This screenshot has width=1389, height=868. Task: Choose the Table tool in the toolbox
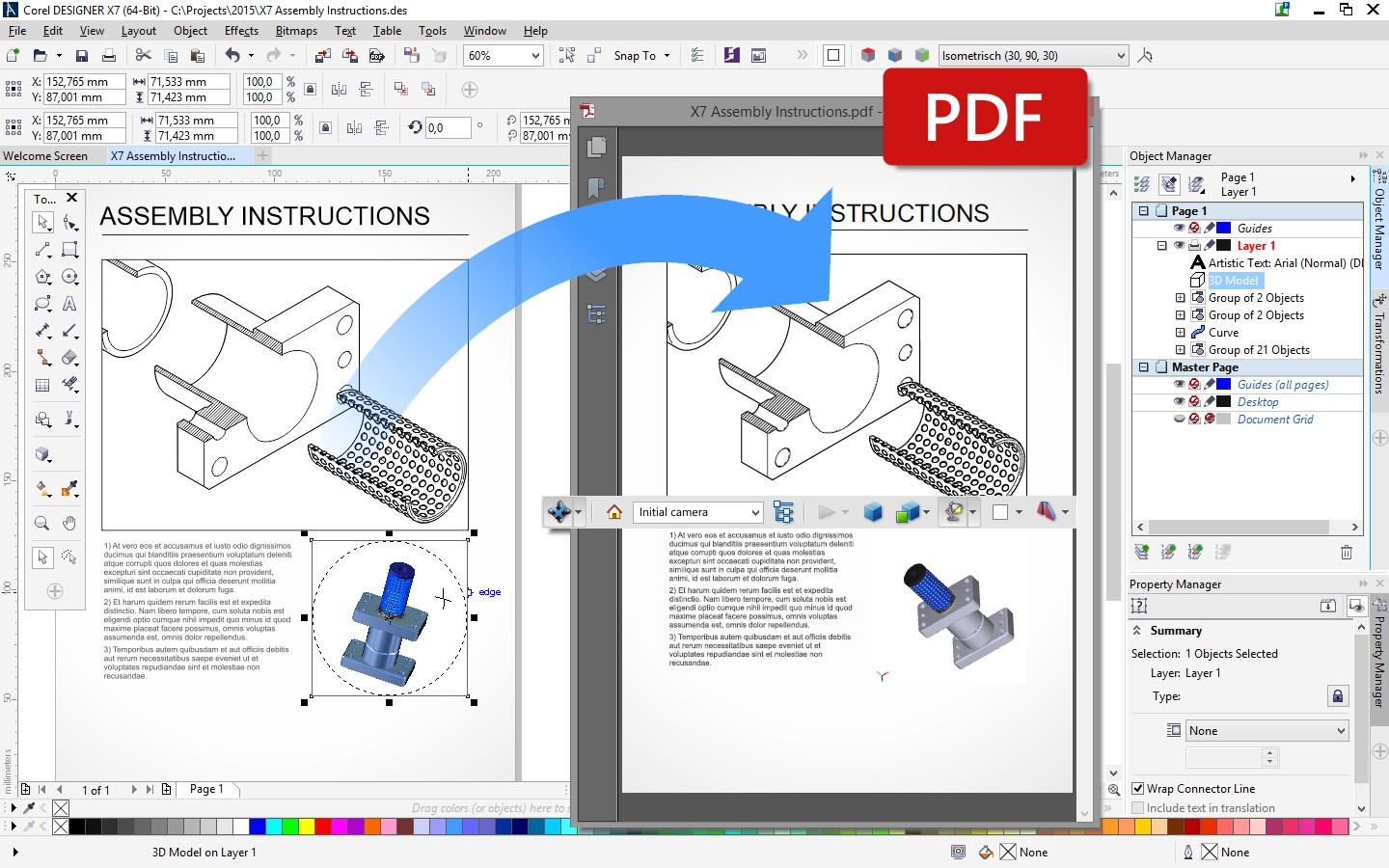[42, 385]
